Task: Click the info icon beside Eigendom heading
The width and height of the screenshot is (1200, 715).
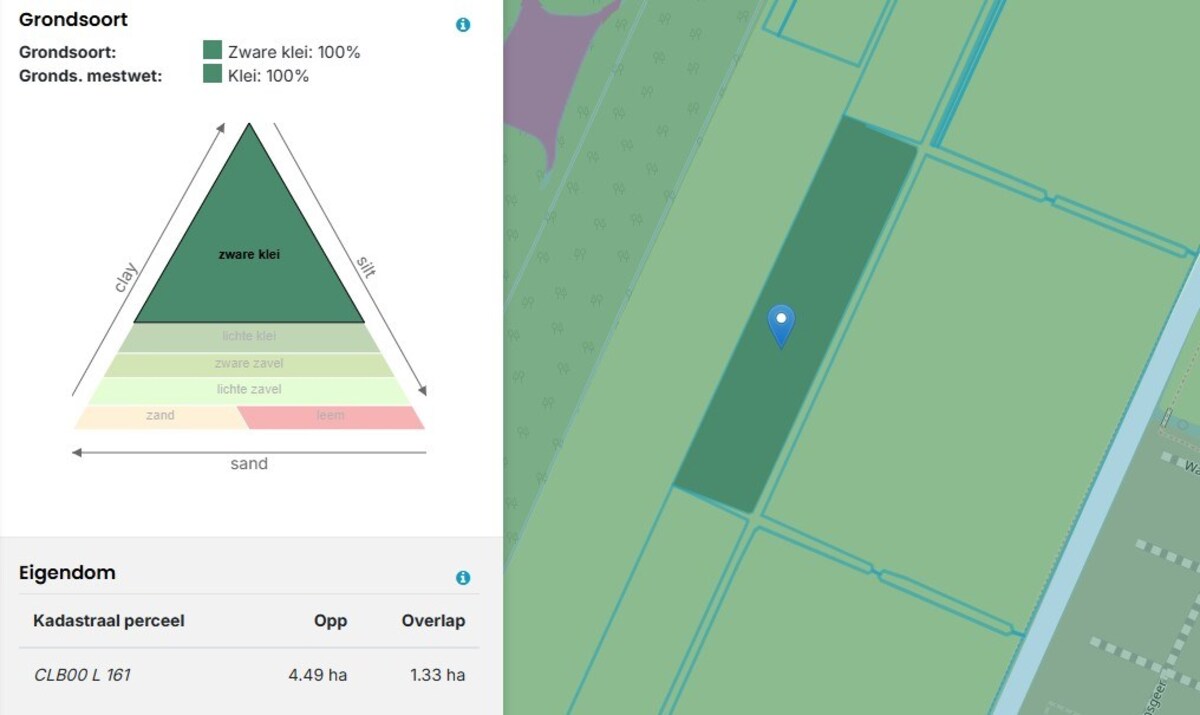Action: point(463,578)
